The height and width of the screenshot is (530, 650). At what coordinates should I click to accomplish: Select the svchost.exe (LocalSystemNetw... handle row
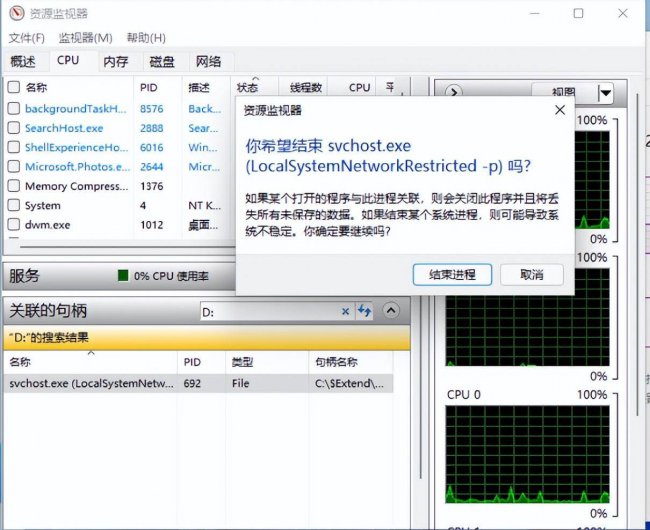pyautogui.click(x=198, y=383)
